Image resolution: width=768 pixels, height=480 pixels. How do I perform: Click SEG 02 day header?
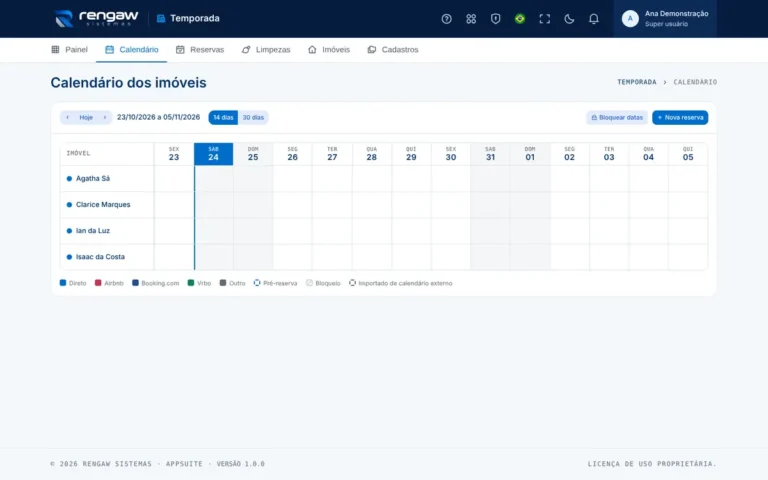tap(569, 154)
